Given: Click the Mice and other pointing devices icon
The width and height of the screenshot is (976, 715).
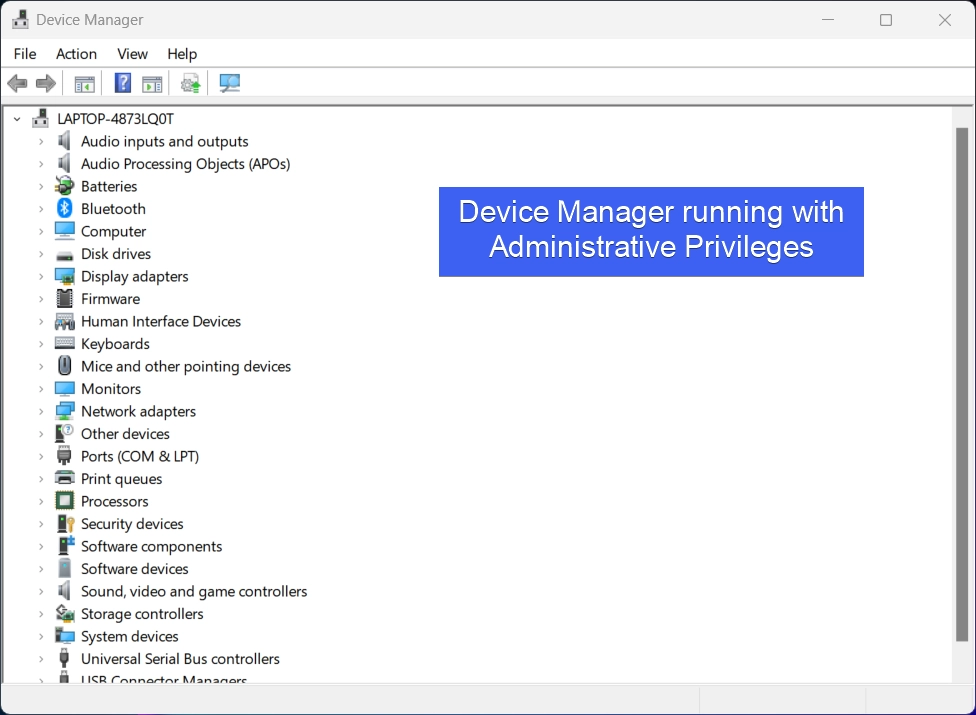Looking at the screenshot, I should [x=64, y=365].
